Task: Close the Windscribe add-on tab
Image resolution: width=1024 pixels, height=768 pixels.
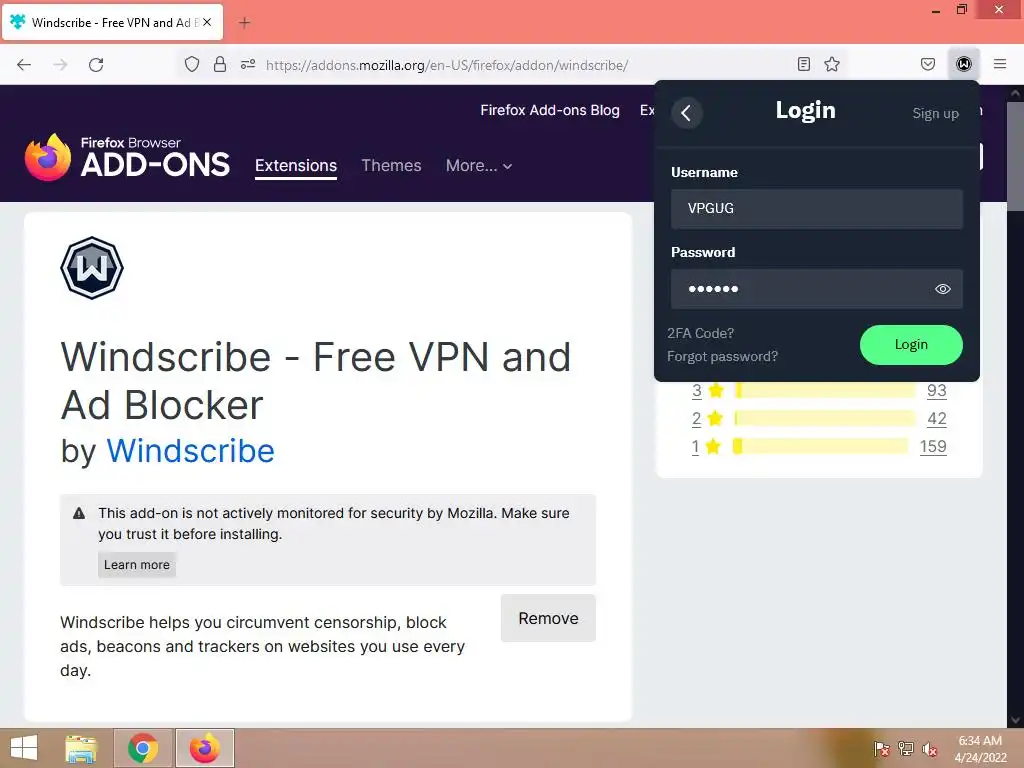Action: 206,22
